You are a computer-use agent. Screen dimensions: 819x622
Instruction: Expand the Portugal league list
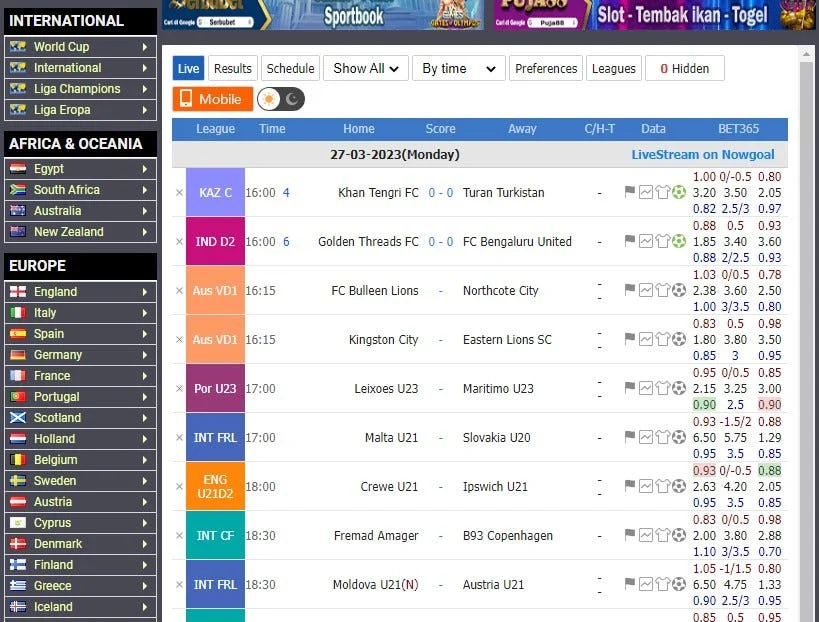(x=80, y=396)
